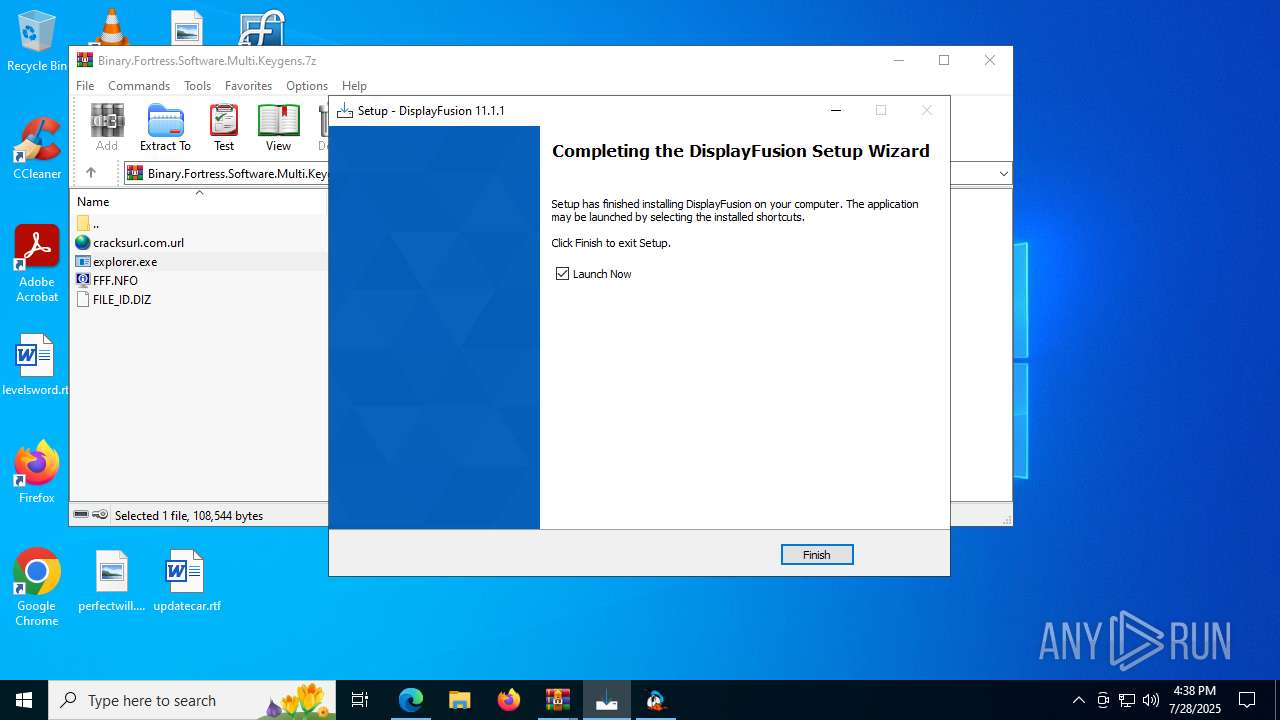1280x720 pixels.
Task: Open File Explorer from the taskbar
Action: (x=460, y=700)
